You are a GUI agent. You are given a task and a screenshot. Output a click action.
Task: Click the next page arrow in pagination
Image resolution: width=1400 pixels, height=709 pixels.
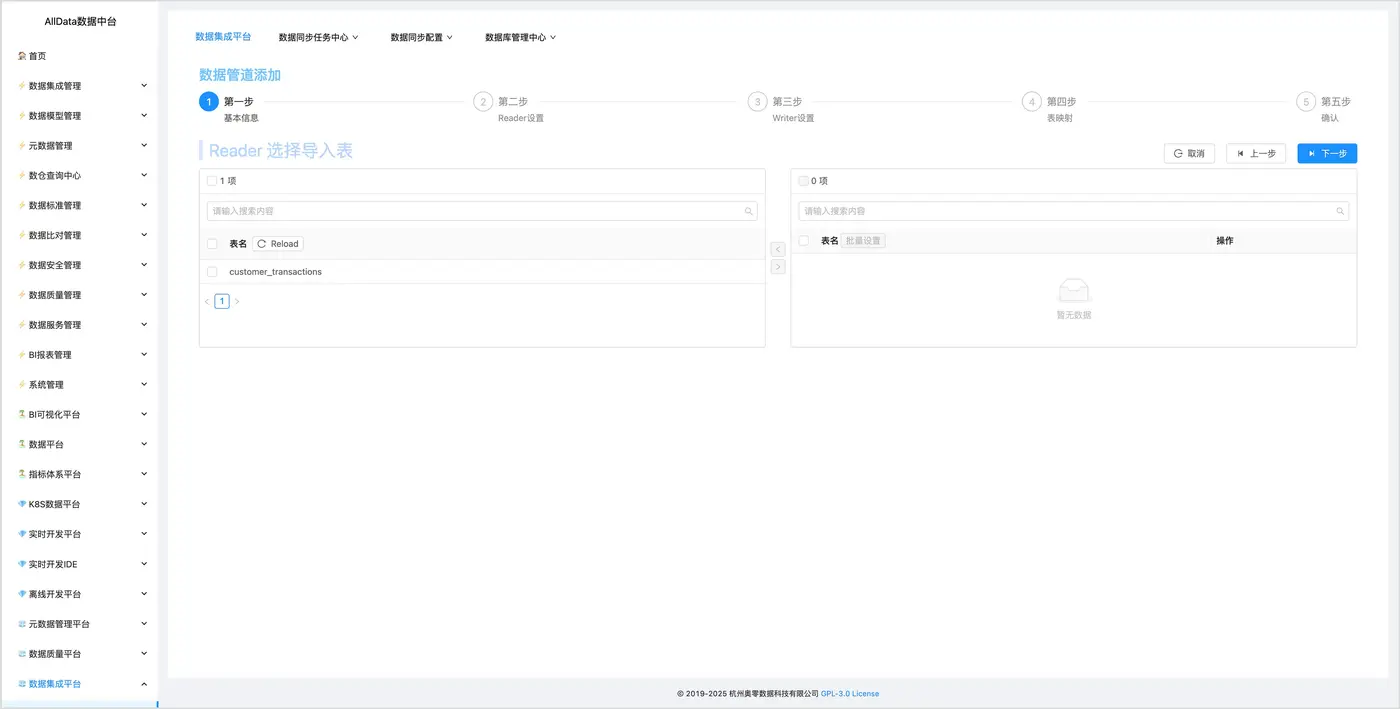pos(237,301)
